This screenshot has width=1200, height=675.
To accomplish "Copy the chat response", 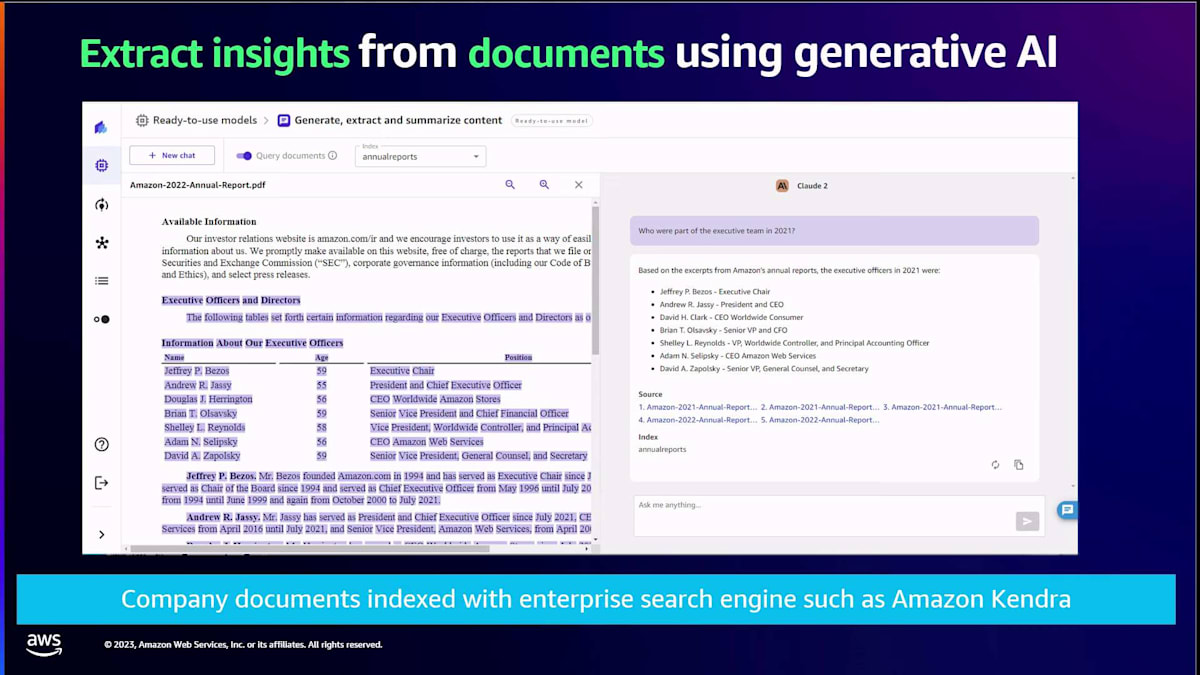I will click(1019, 465).
